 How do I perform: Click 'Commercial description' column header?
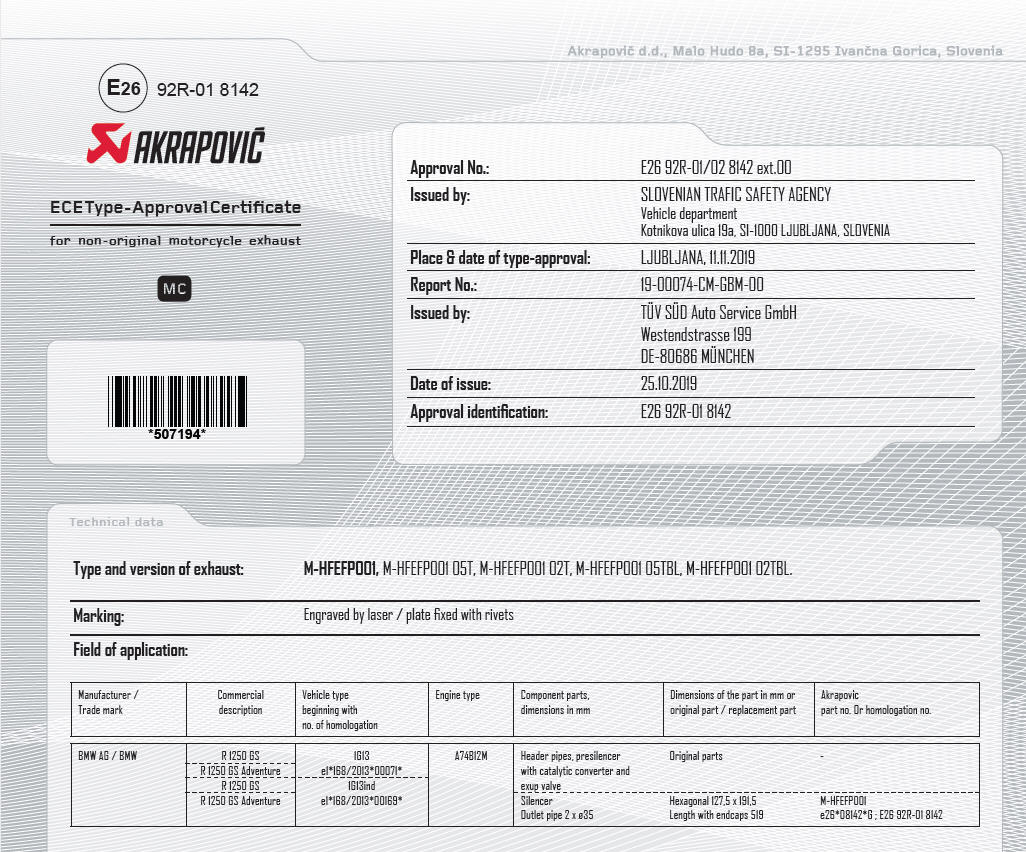tap(240, 702)
